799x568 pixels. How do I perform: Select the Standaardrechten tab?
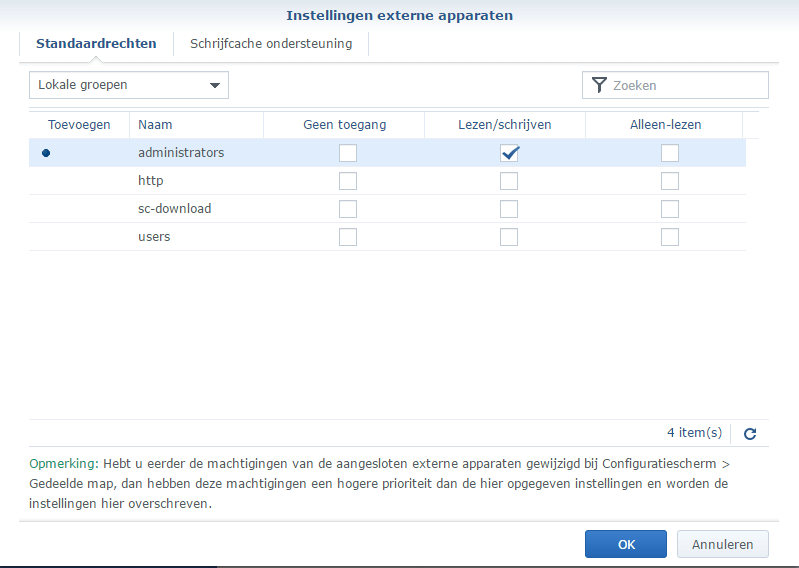click(96, 44)
